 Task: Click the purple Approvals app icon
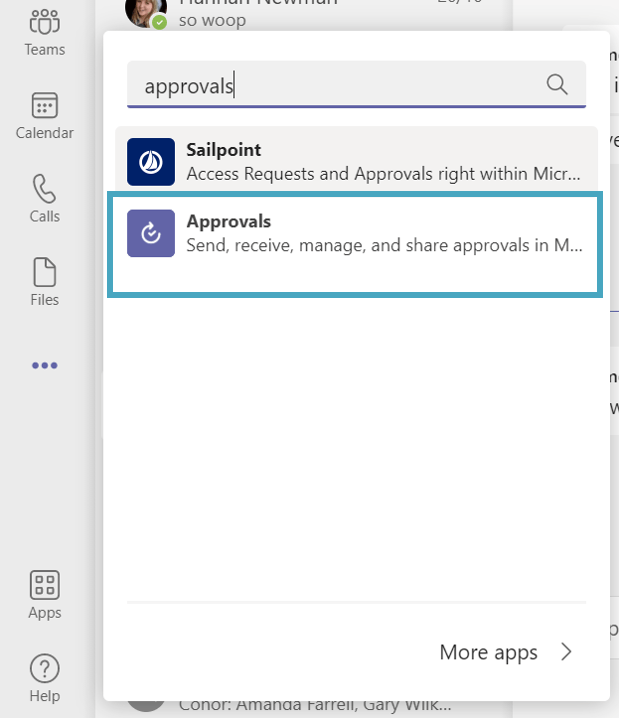151,233
